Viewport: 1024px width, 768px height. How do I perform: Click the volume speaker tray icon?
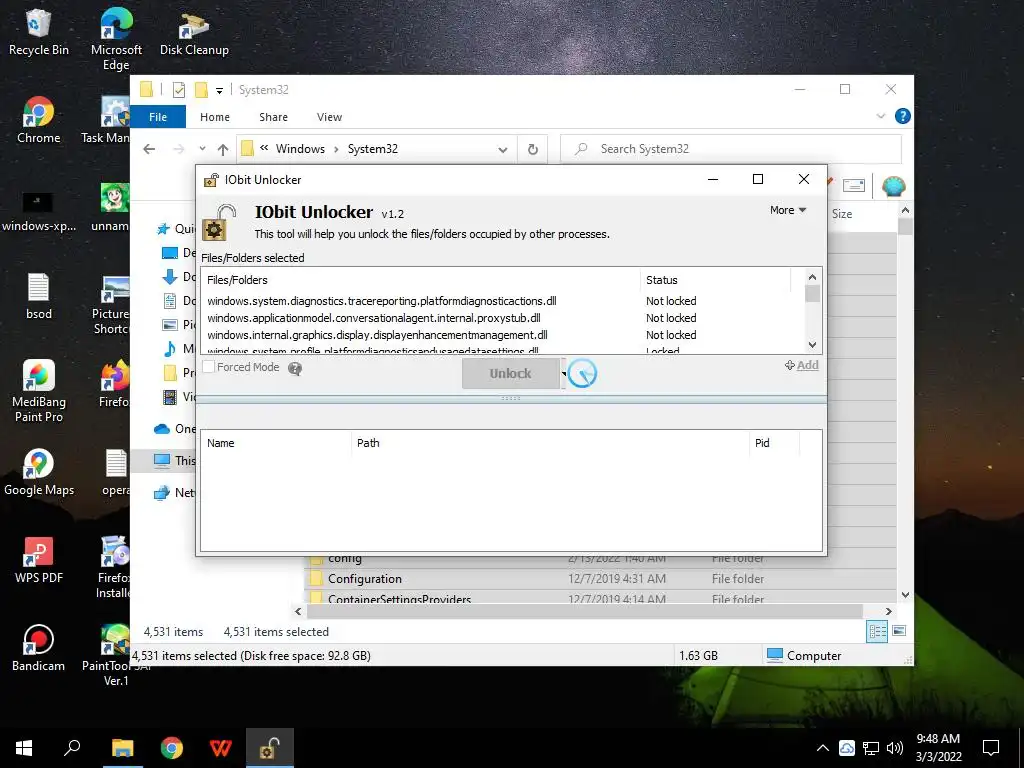point(895,748)
